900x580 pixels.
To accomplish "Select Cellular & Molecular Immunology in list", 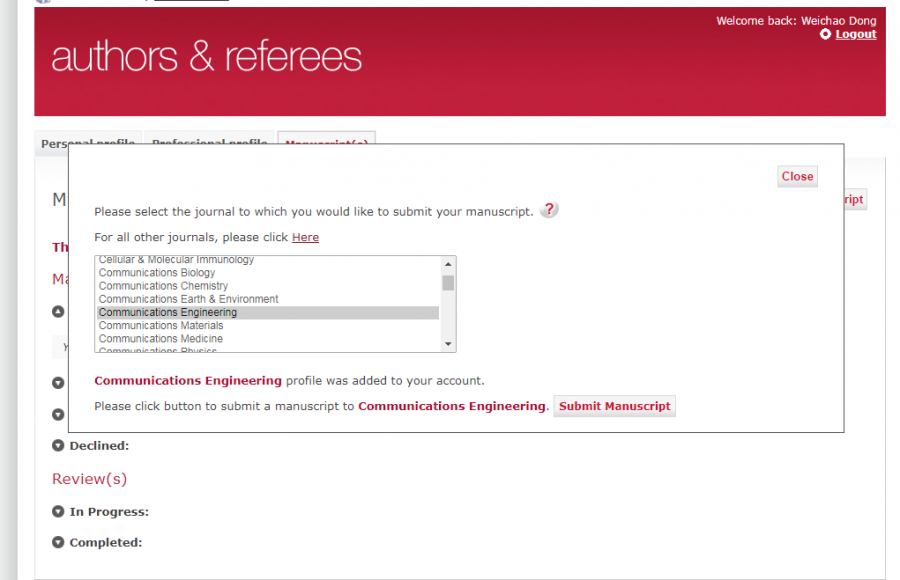I will pyautogui.click(x=268, y=260).
